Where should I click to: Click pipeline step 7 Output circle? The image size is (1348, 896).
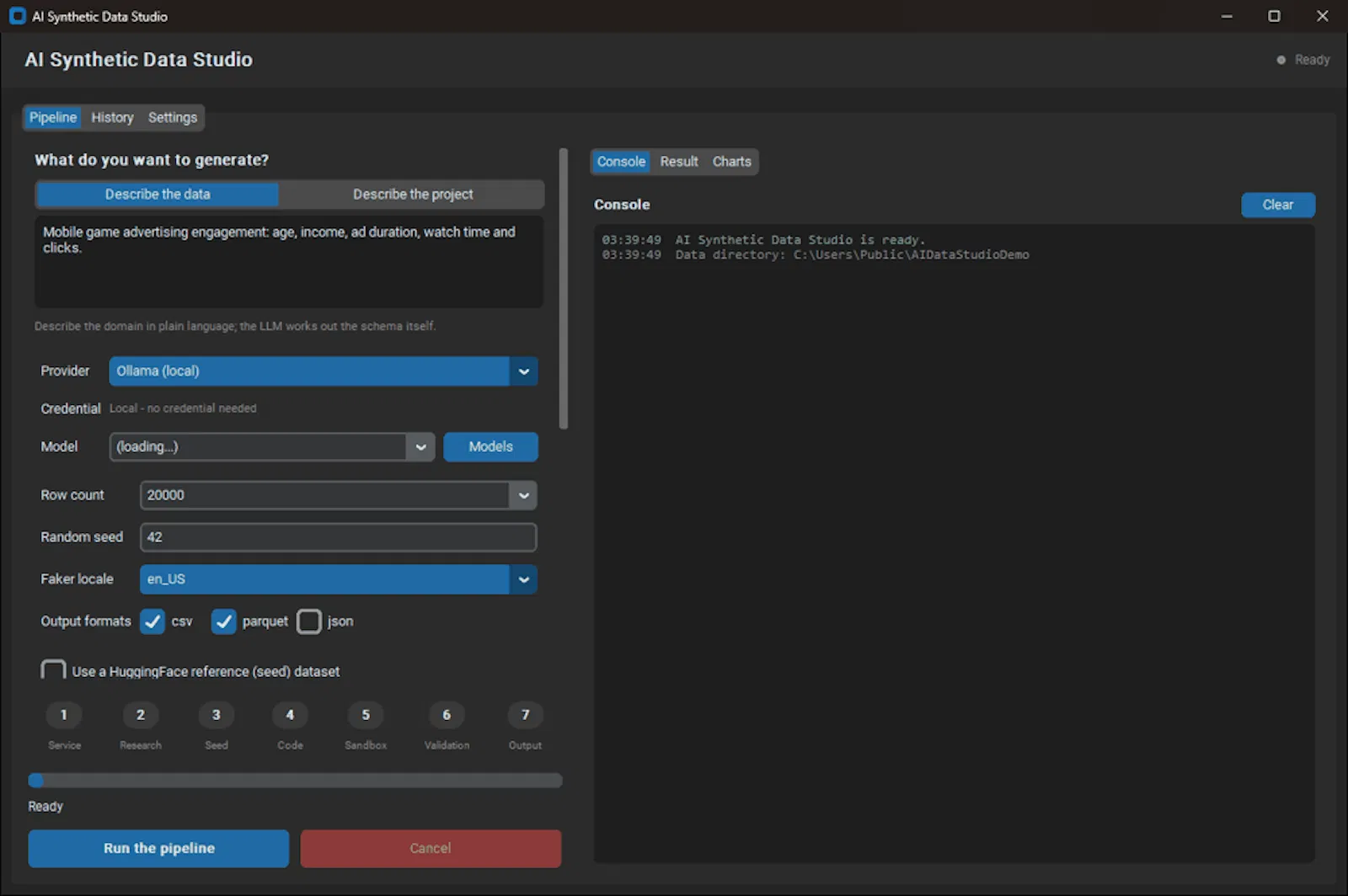tap(526, 715)
